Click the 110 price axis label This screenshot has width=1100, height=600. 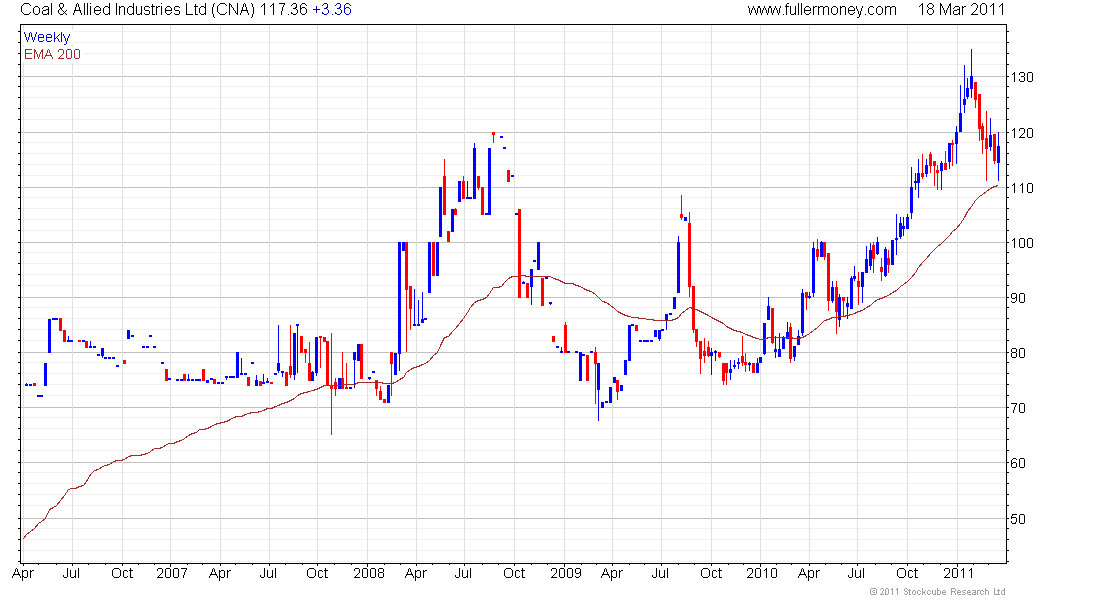click(x=1021, y=188)
